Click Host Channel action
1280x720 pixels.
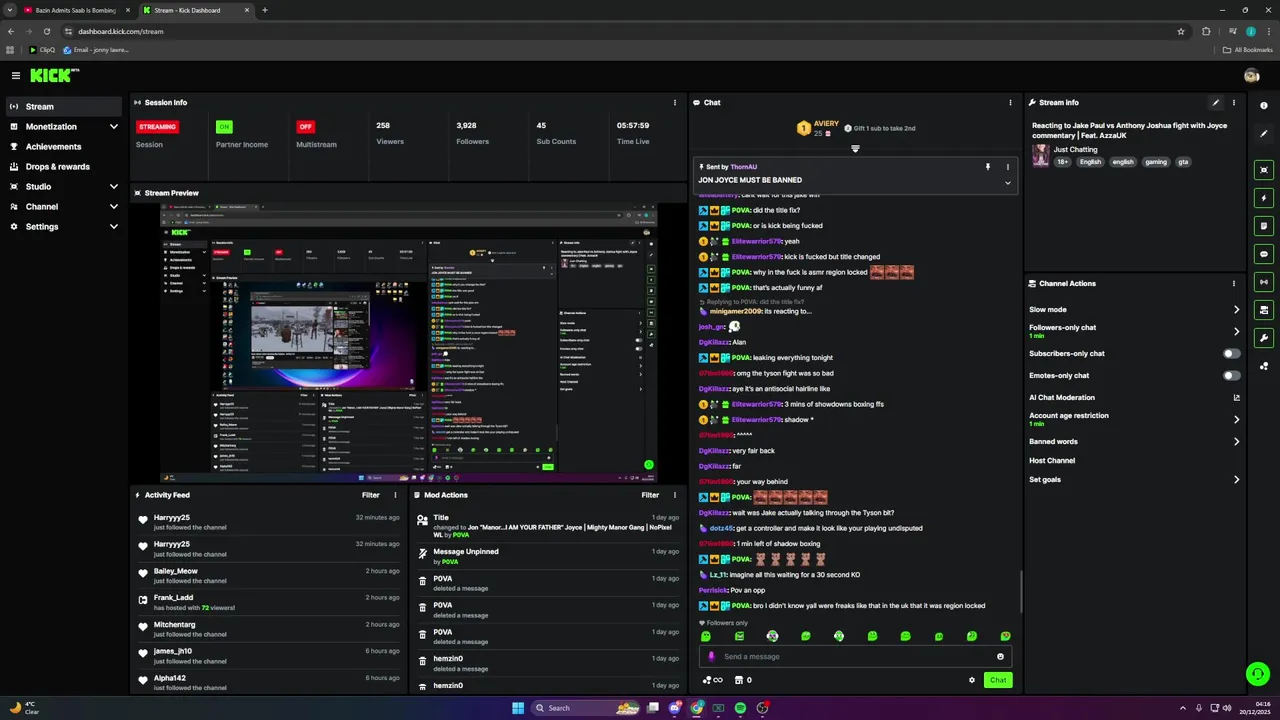point(1052,461)
